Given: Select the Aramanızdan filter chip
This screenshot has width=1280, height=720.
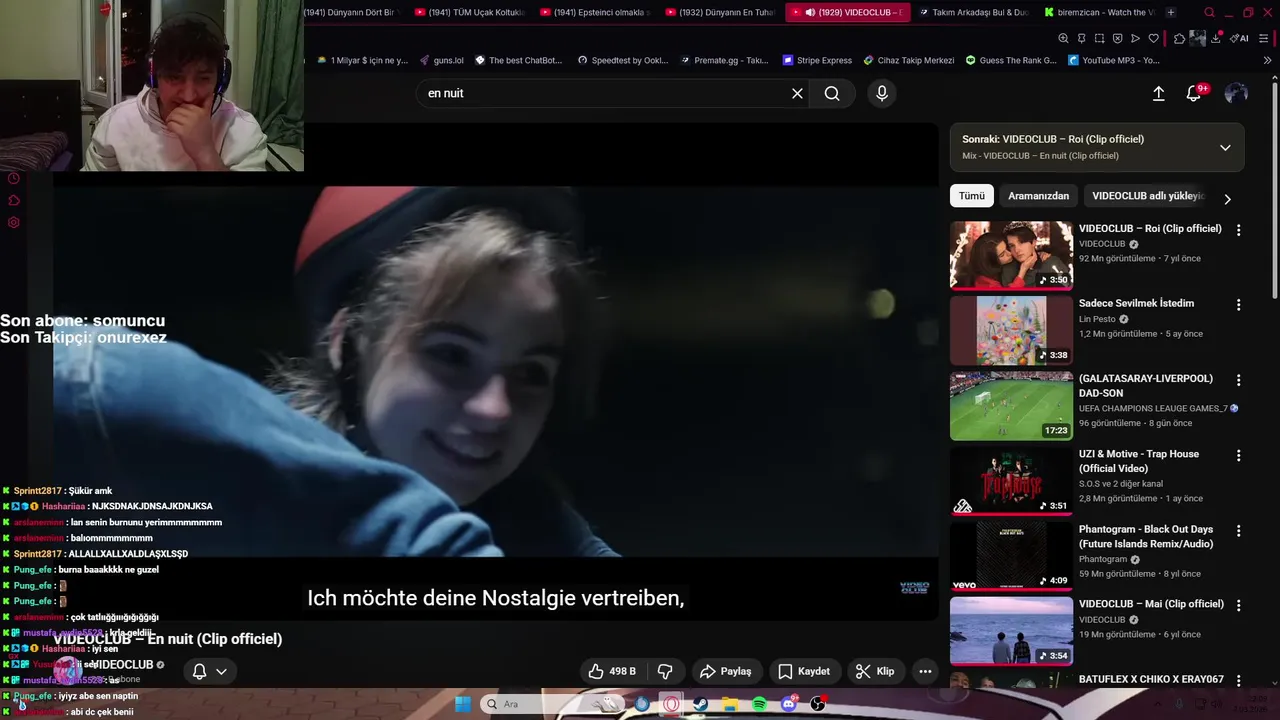Looking at the screenshot, I should click(x=1038, y=196).
